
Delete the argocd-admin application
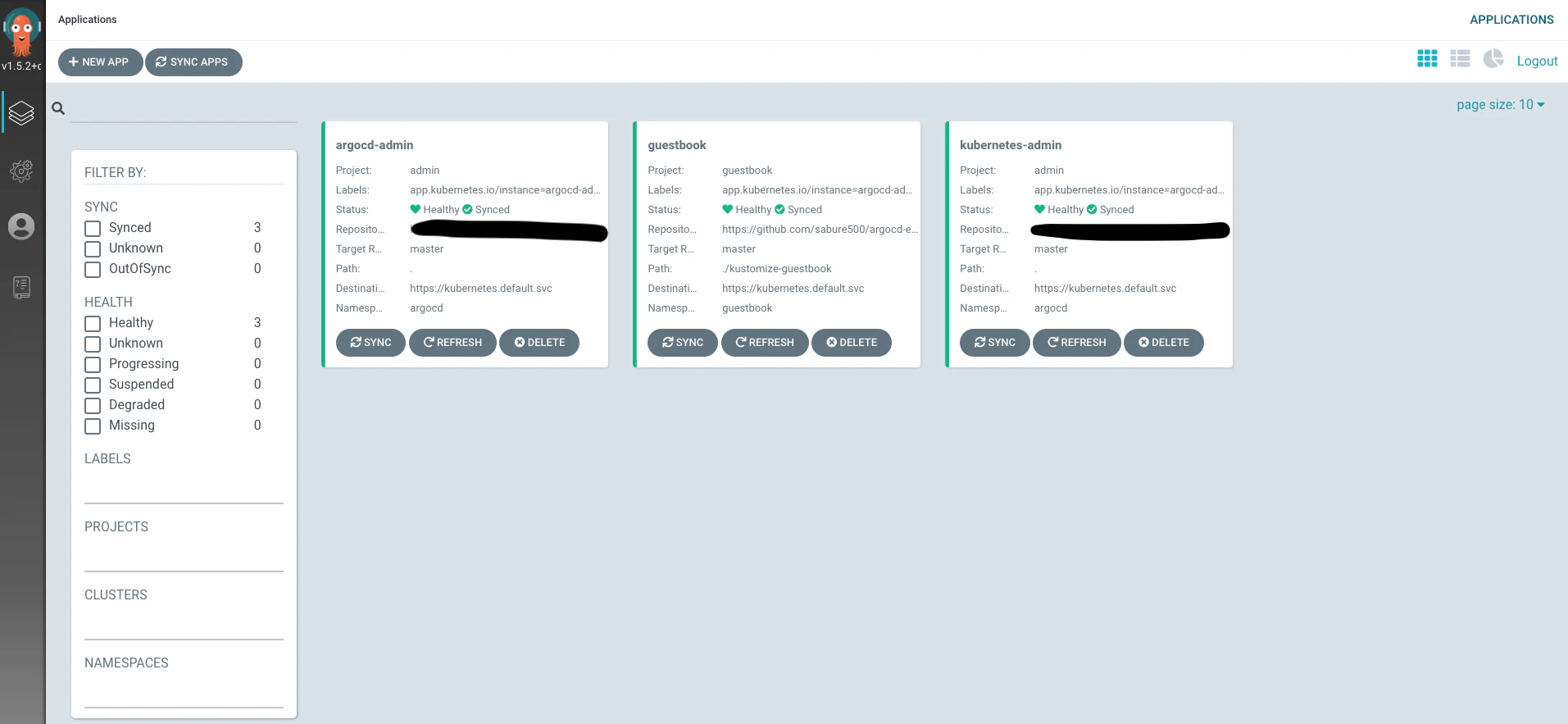pyautogui.click(x=539, y=343)
